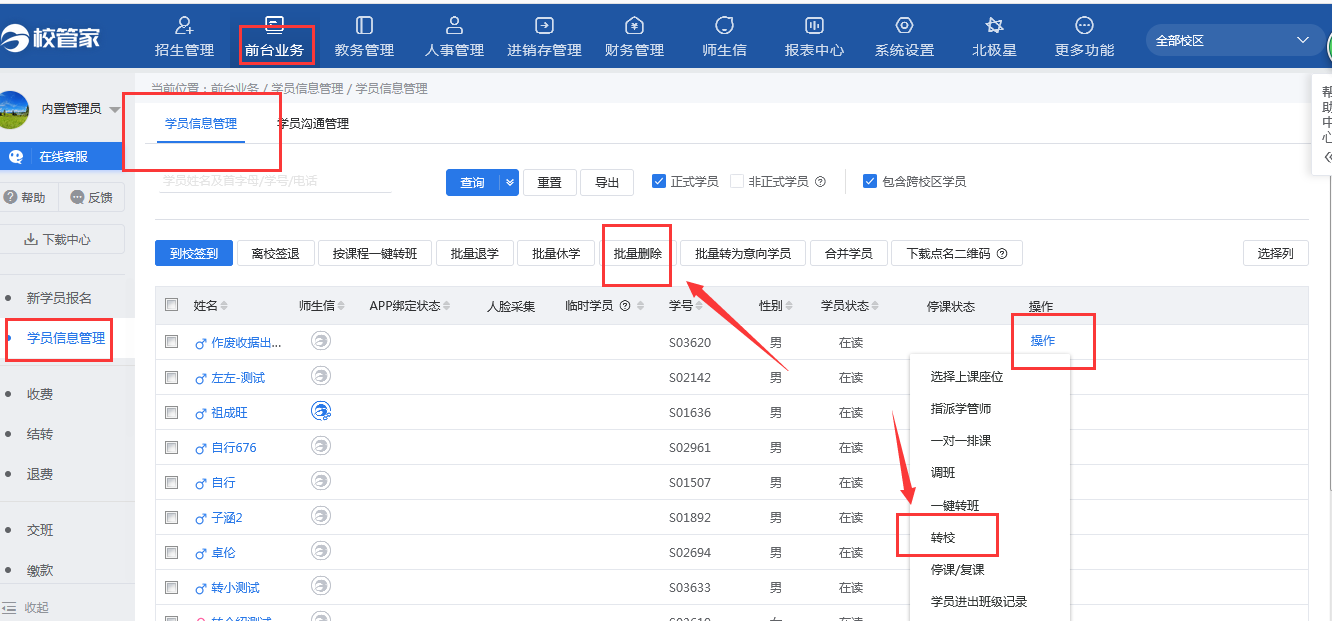The image size is (1332, 621).
Task: Click the 批量删除 button
Action: [638, 253]
